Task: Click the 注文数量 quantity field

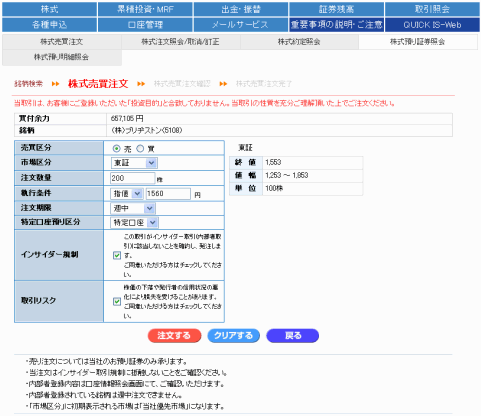Action: coord(133,178)
